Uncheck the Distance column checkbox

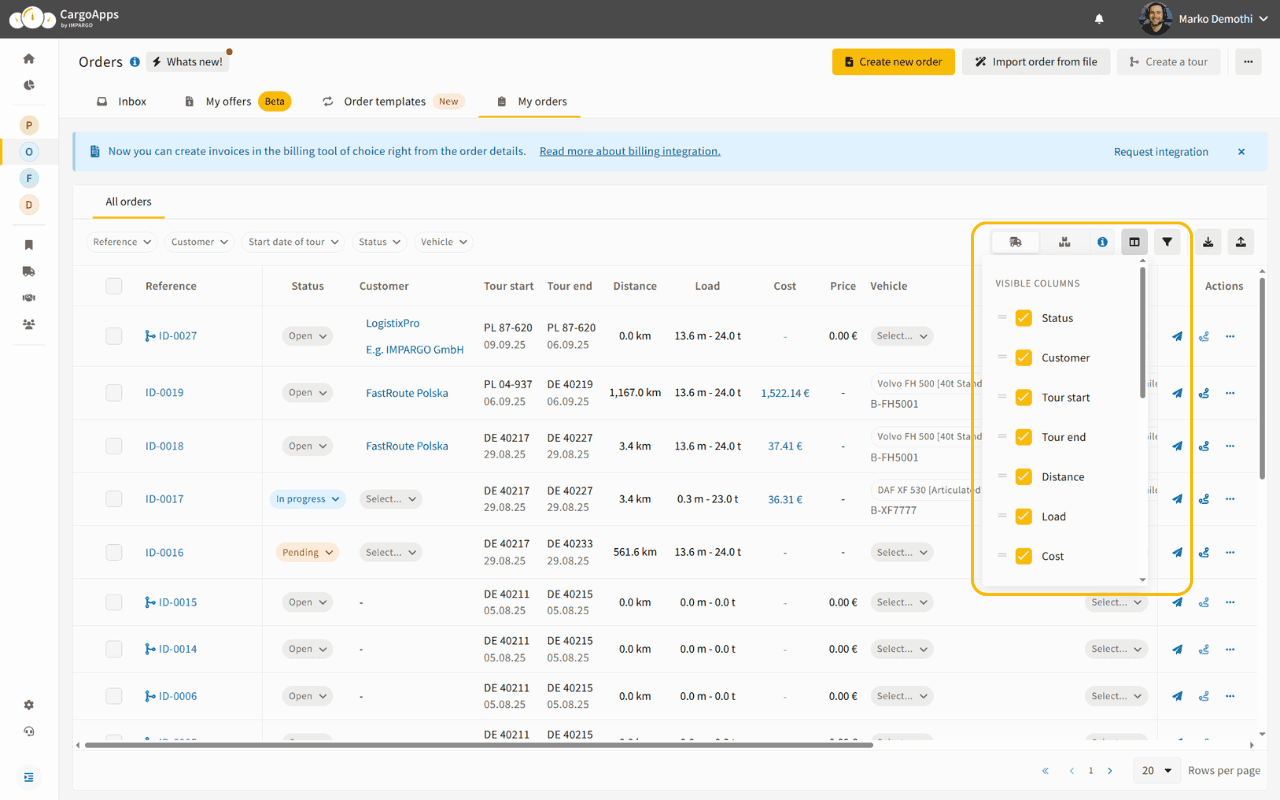[x=1023, y=477]
